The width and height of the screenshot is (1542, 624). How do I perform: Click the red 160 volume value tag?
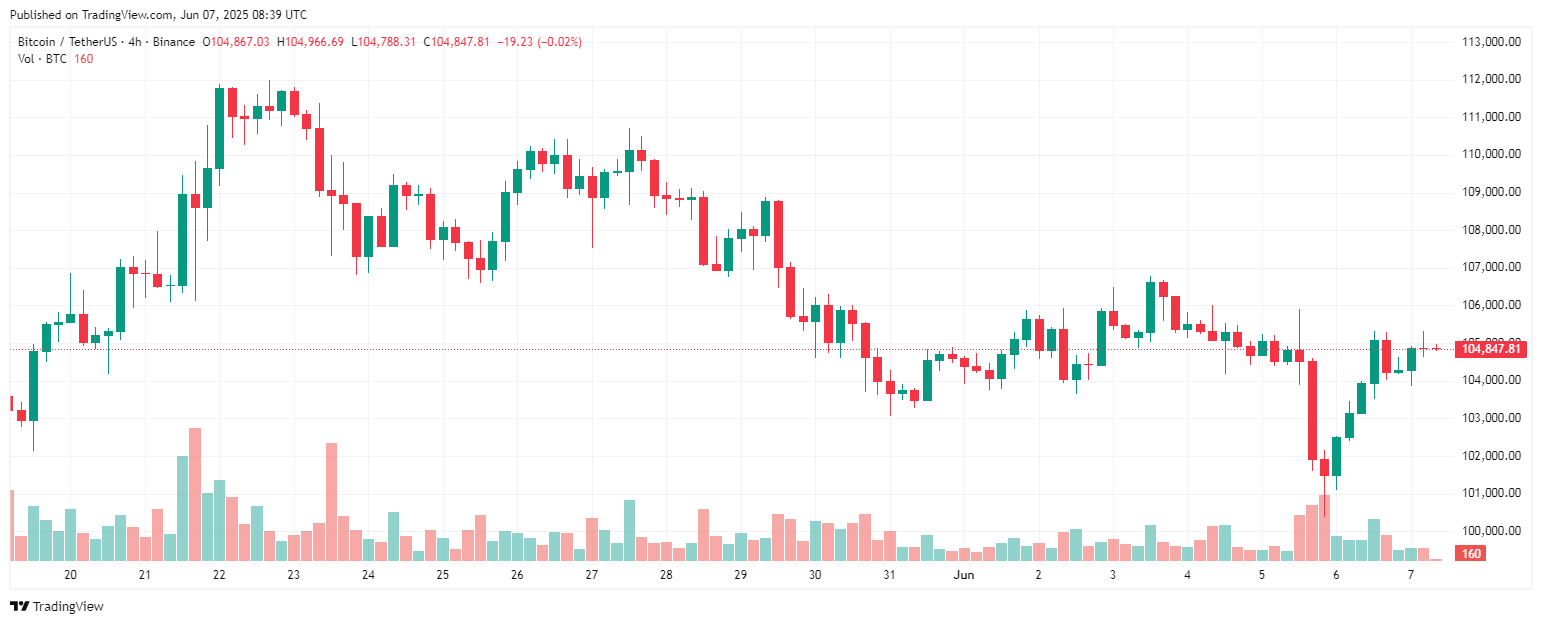tap(1471, 554)
